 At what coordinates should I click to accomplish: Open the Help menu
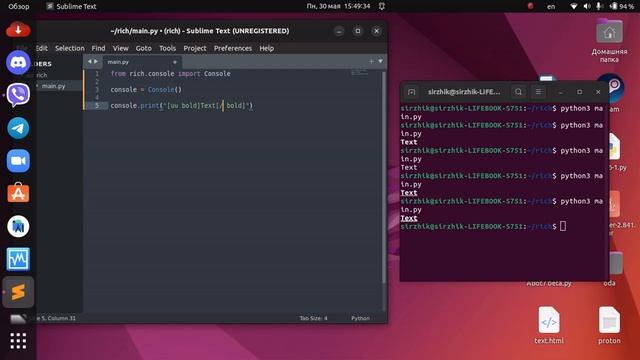tap(267, 48)
